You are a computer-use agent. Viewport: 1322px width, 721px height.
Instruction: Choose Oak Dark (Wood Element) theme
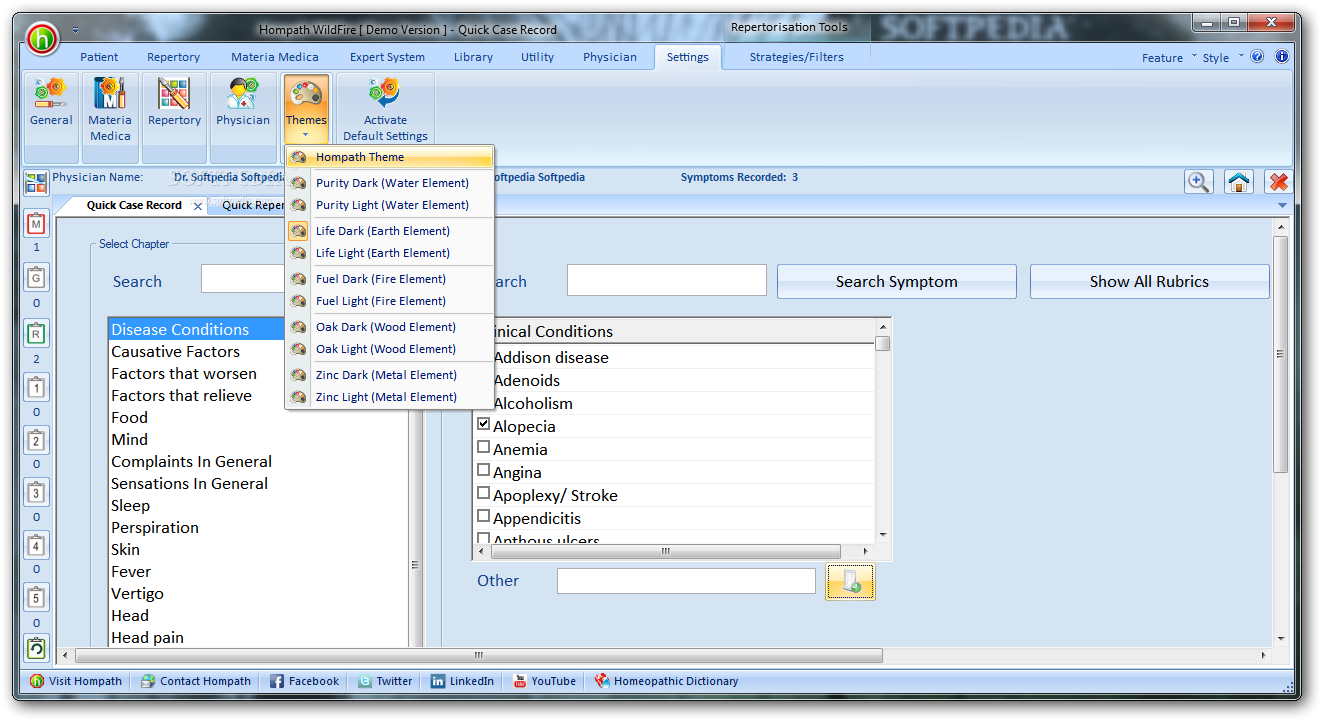click(389, 327)
